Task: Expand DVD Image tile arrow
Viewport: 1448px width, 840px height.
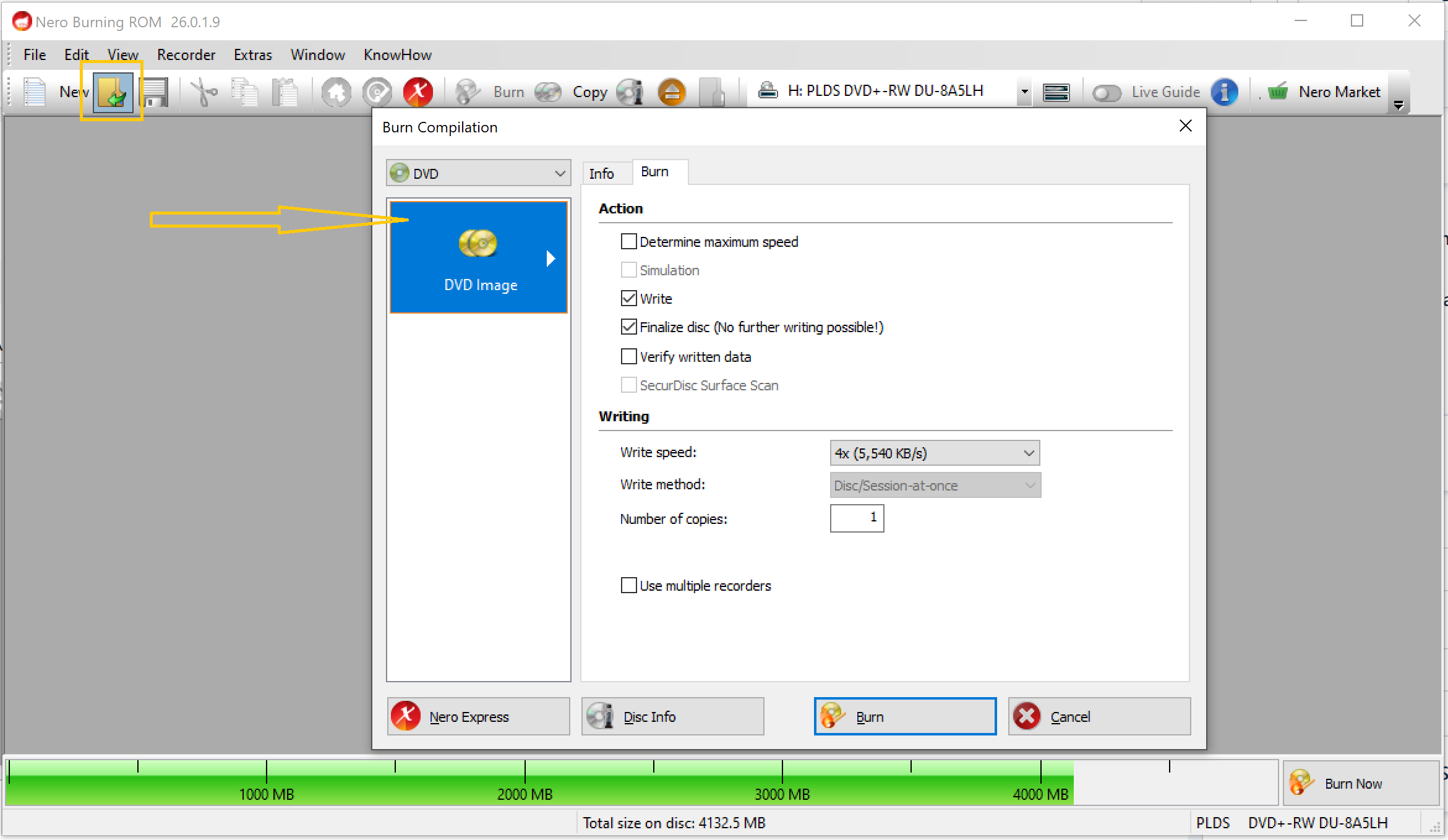Action: click(x=550, y=258)
